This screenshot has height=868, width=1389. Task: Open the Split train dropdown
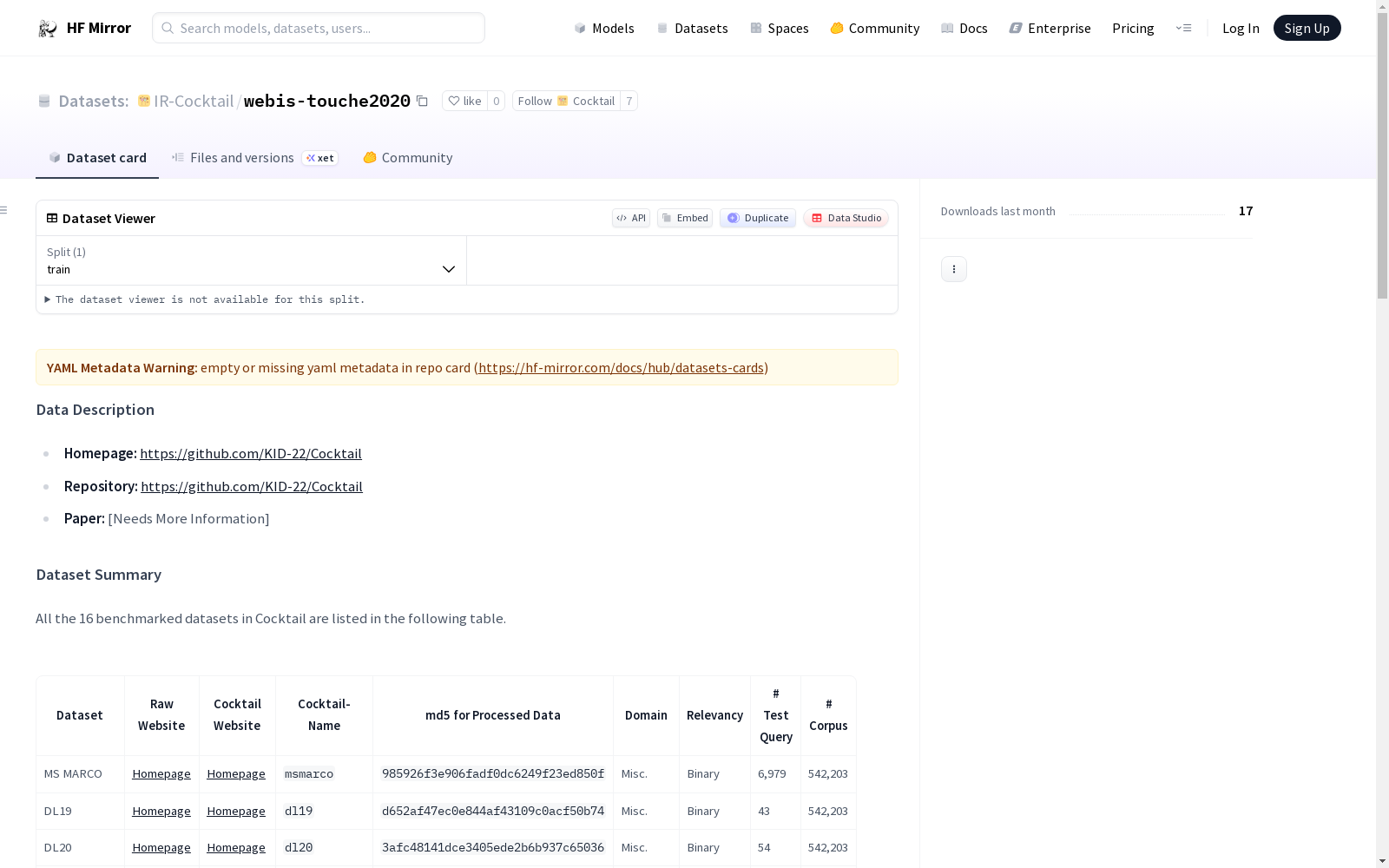252,260
